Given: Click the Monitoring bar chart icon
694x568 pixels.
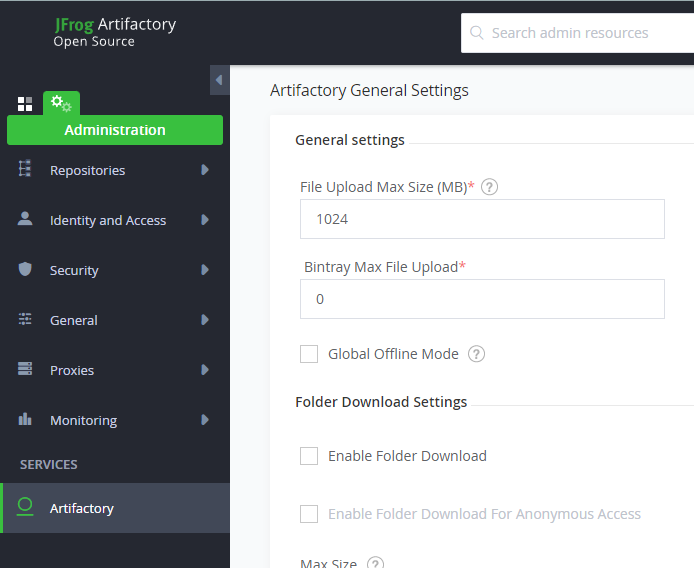Looking at the screenshot, I should pos(25,419).
